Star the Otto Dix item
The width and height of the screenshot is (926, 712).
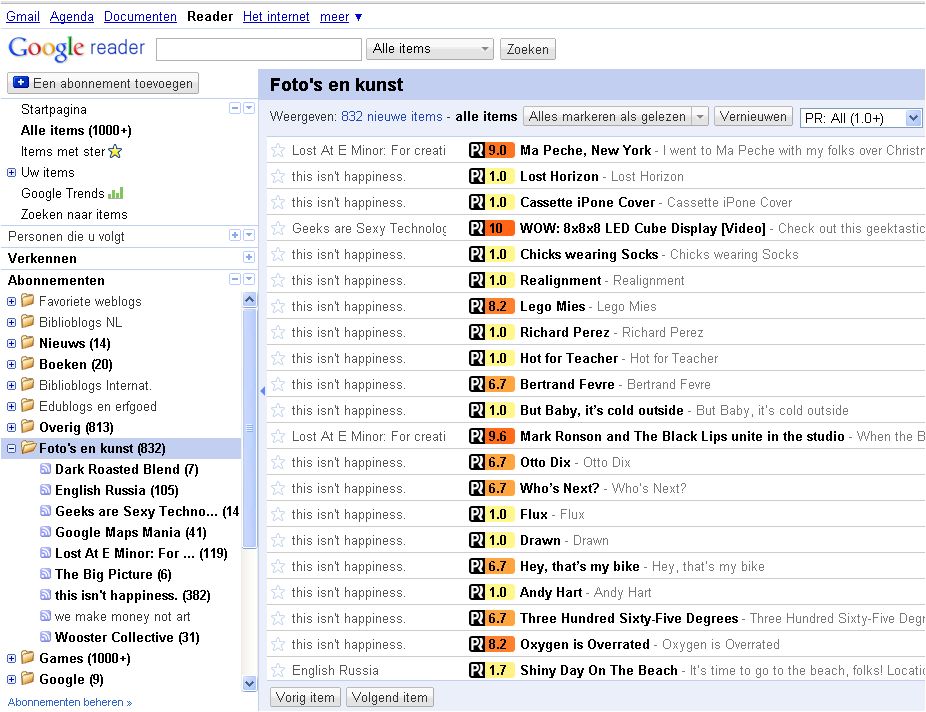pos(278,462)
